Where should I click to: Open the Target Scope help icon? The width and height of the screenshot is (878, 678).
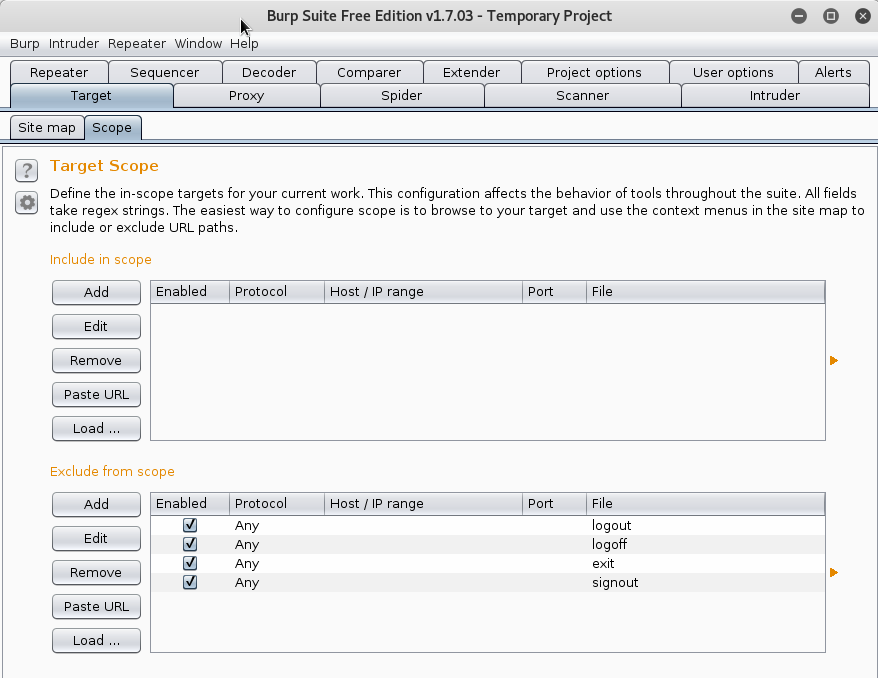pyautogui.click(x=26, y=170)
